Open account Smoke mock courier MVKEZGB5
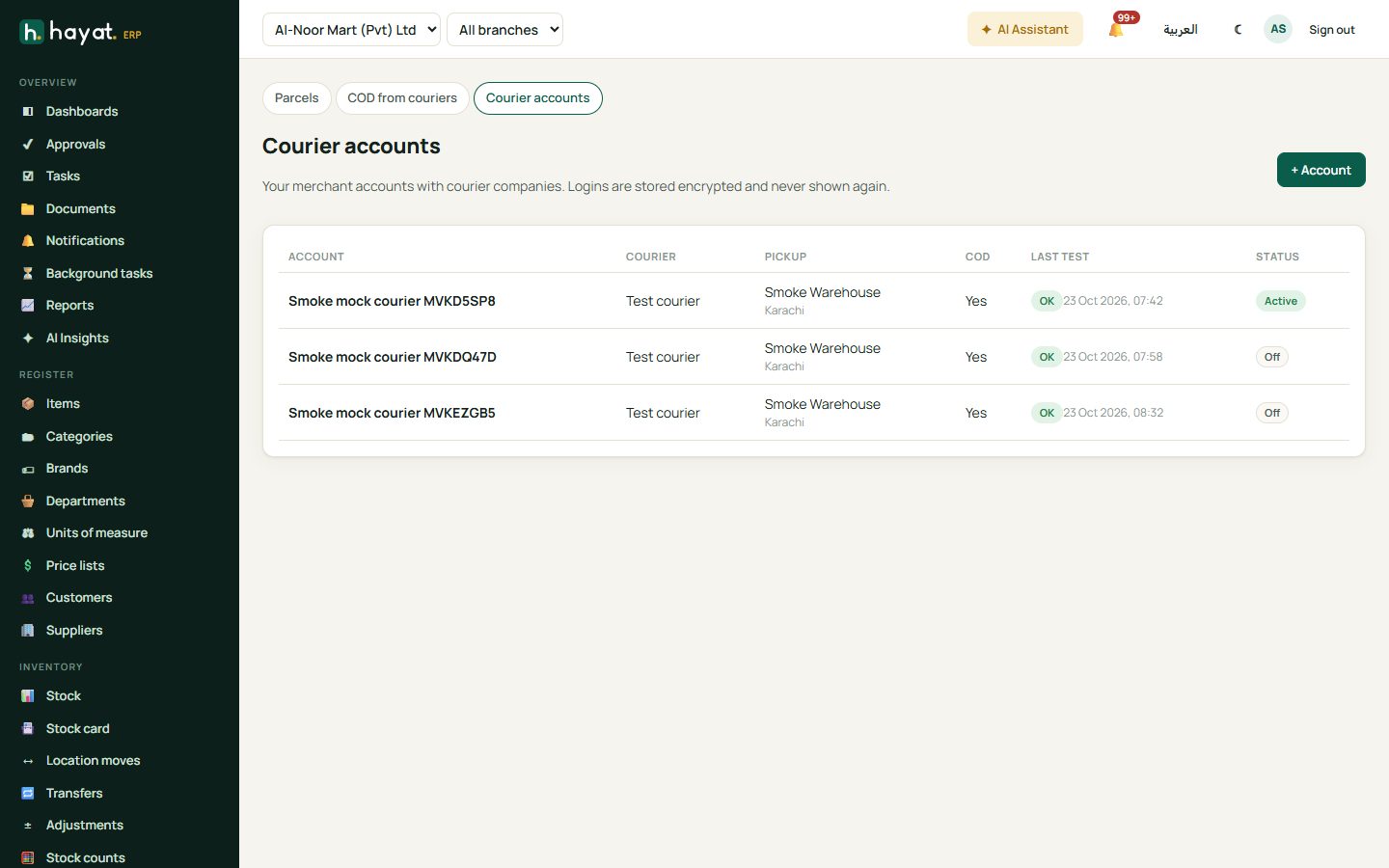Screen dimensions: 1389x868 [392, 413]
